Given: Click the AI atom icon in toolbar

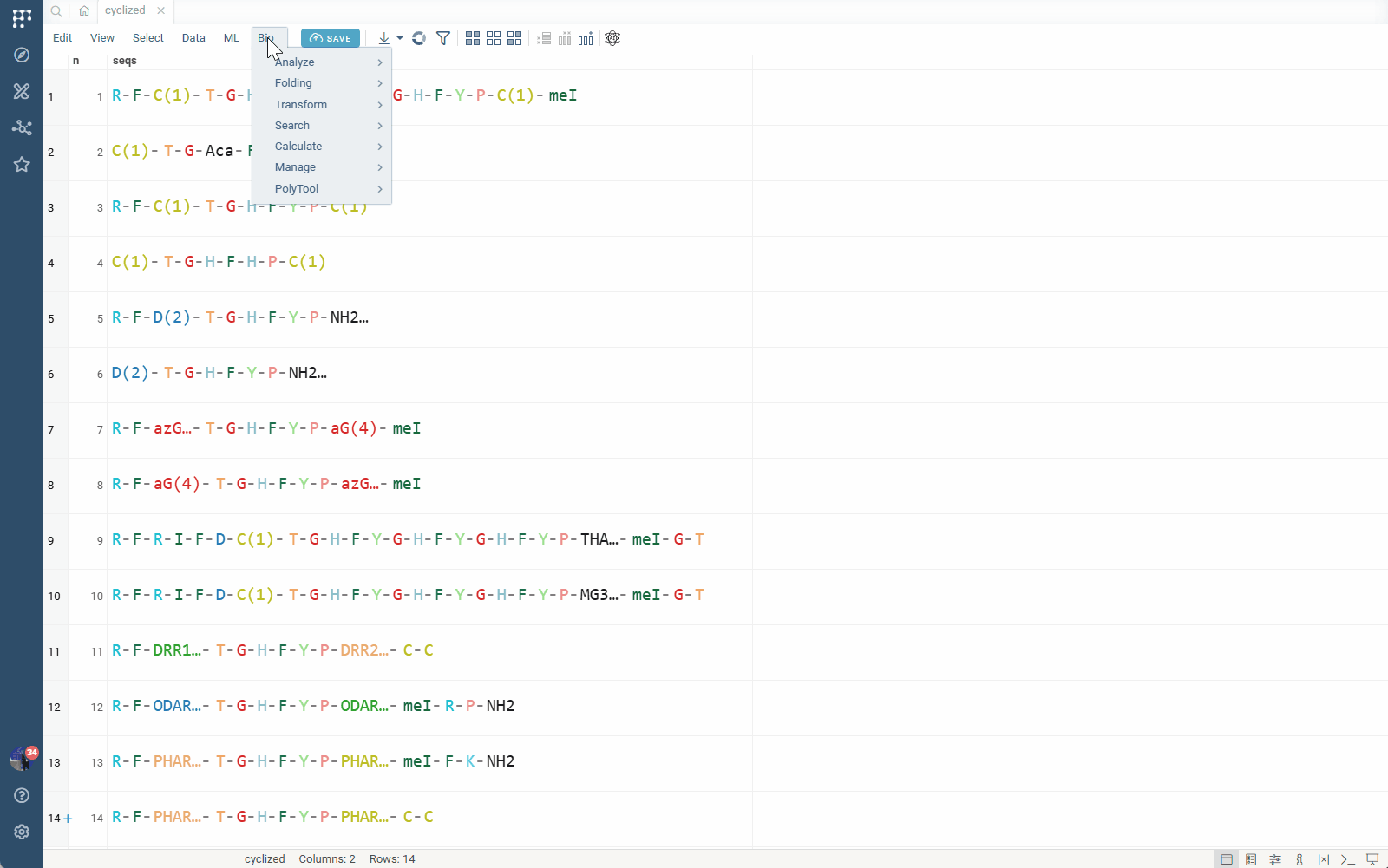Looking at the screenshot, I should pyautogui.click(x=612, y=38).
